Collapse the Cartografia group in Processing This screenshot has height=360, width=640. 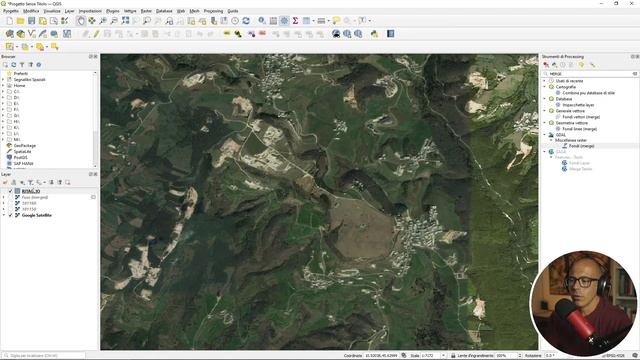pos(544,87)
